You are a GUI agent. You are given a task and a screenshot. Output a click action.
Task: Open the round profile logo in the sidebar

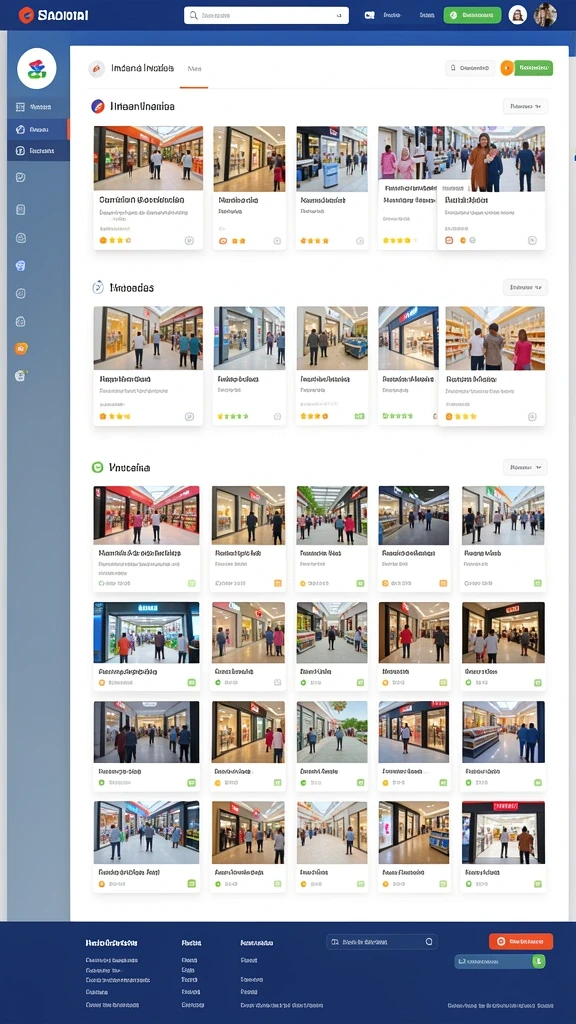(37, 69)
